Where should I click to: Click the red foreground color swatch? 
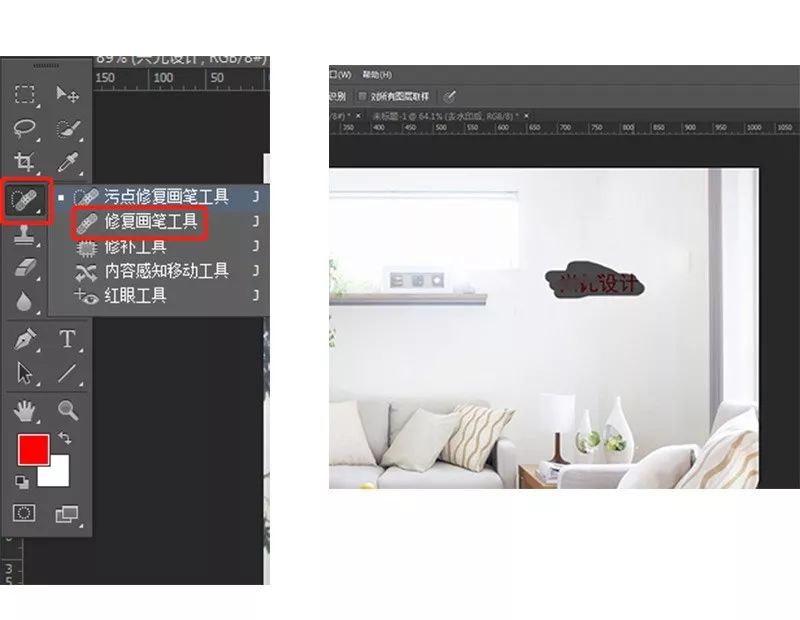tap(33, 448)
